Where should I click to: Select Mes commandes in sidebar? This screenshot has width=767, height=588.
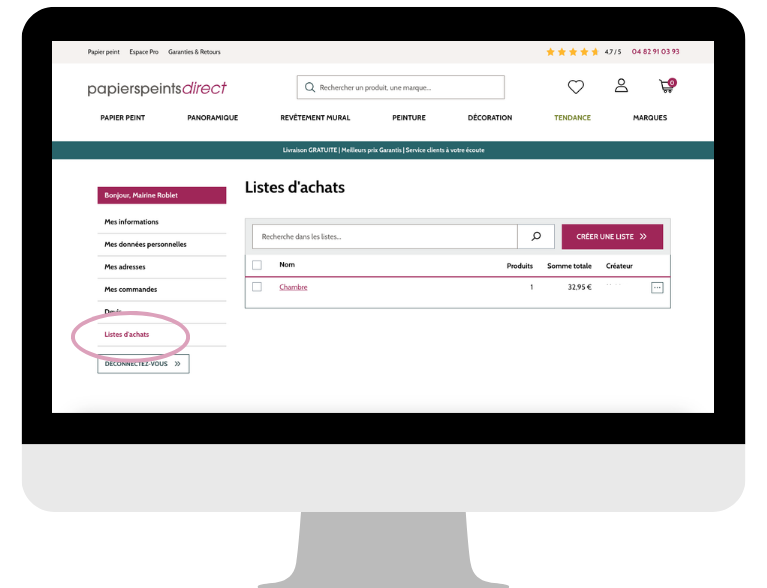[131, 290]
